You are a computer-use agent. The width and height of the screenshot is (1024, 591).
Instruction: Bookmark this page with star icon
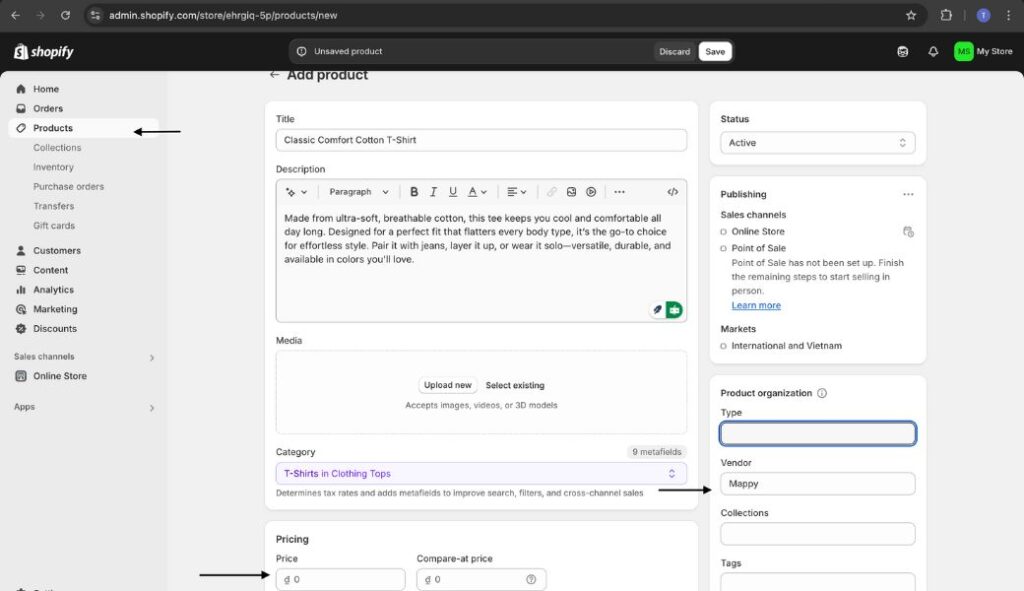pyautogui.click(x=911, y=15)
